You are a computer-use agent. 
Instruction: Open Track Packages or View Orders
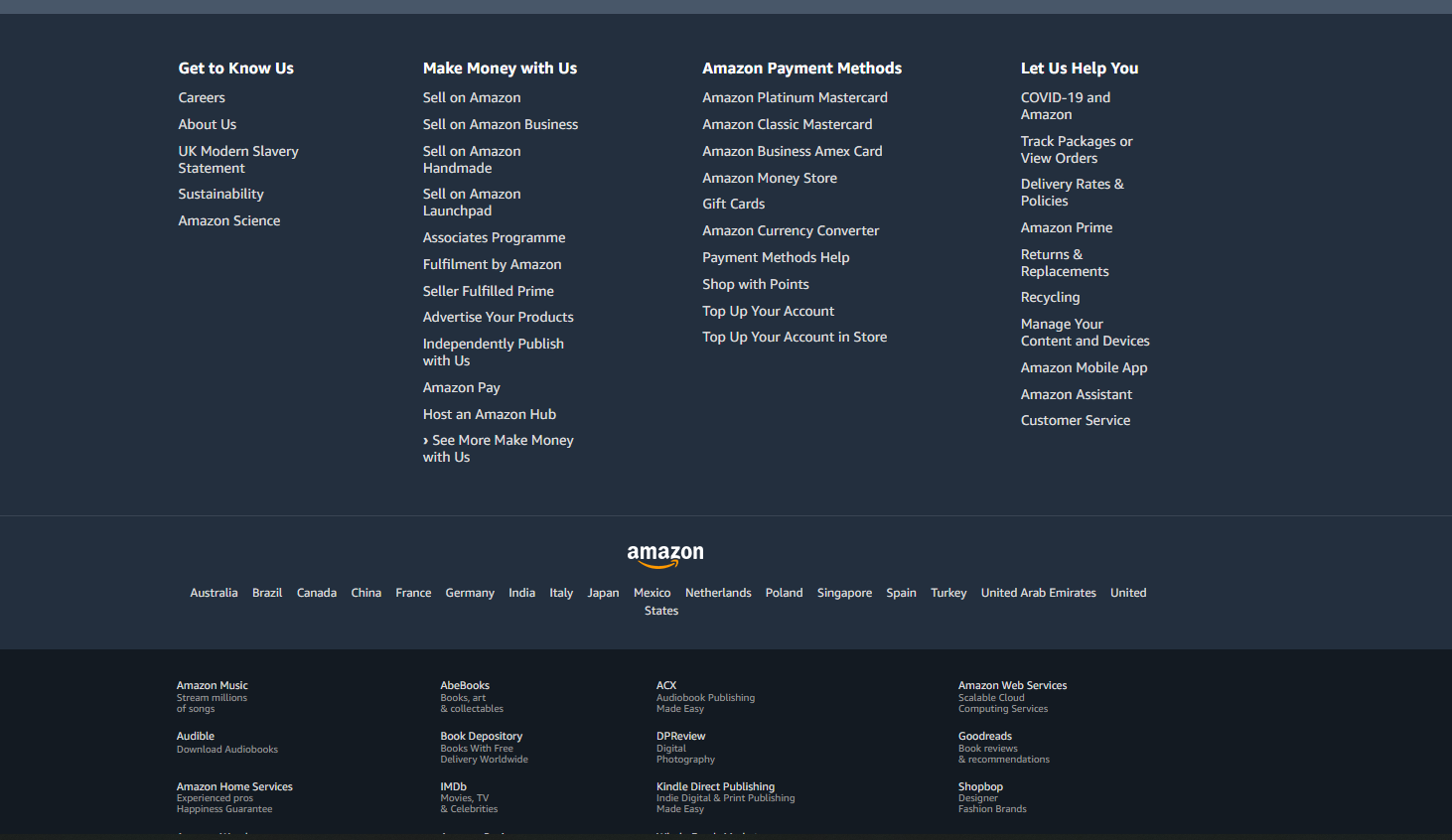click(1077, 150)
